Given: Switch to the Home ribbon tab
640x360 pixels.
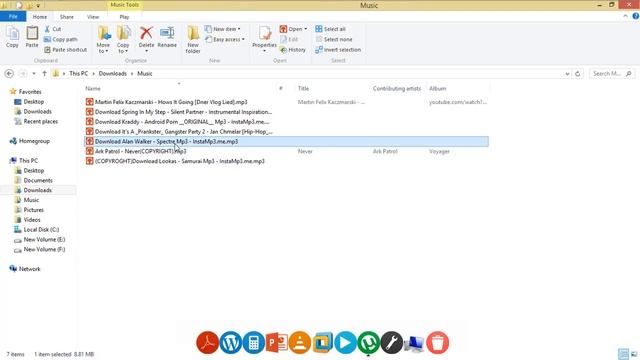Looking at the screenshot, I should (x=40, y=17).
